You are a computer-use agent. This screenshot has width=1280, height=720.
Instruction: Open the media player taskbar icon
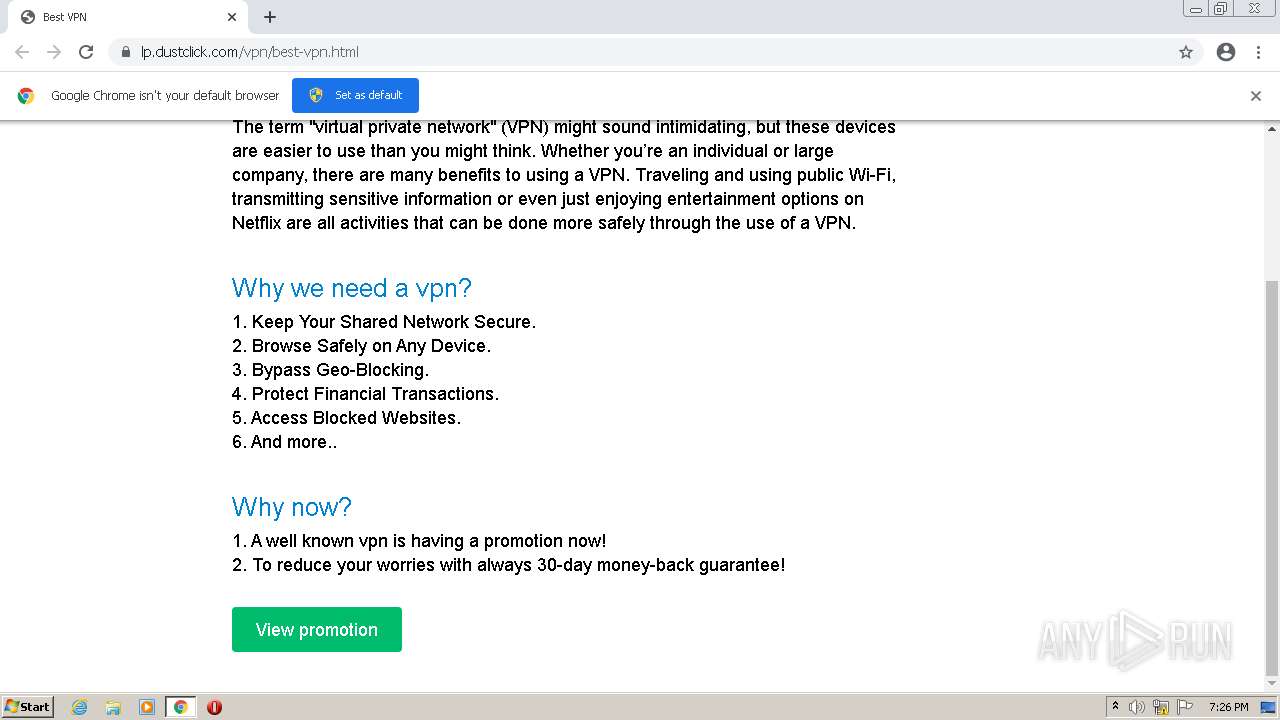coord(147,707)
